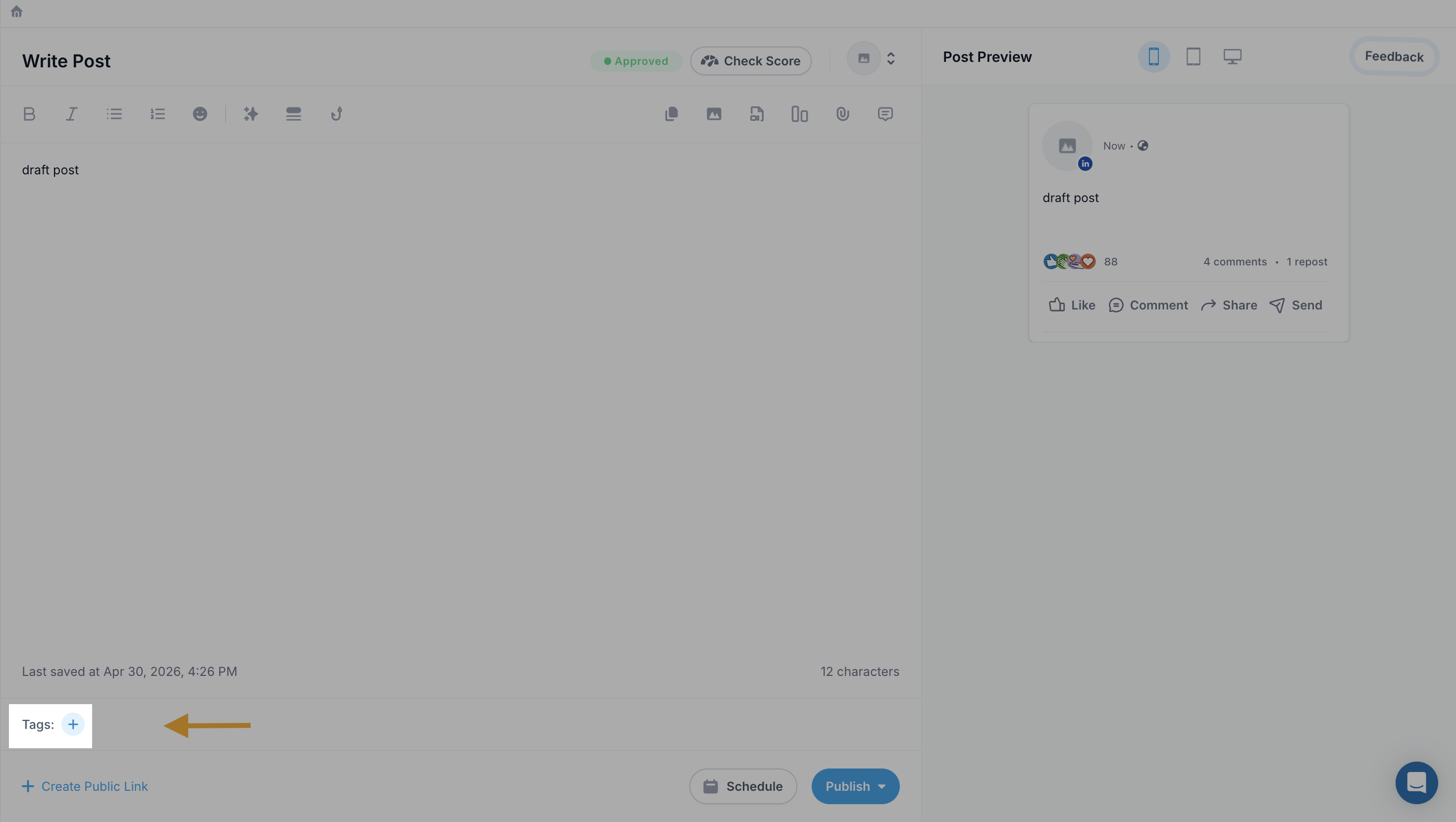Click the globe visibility icon in preview
1456x822 pixels.
click(x=1143, y=146)
